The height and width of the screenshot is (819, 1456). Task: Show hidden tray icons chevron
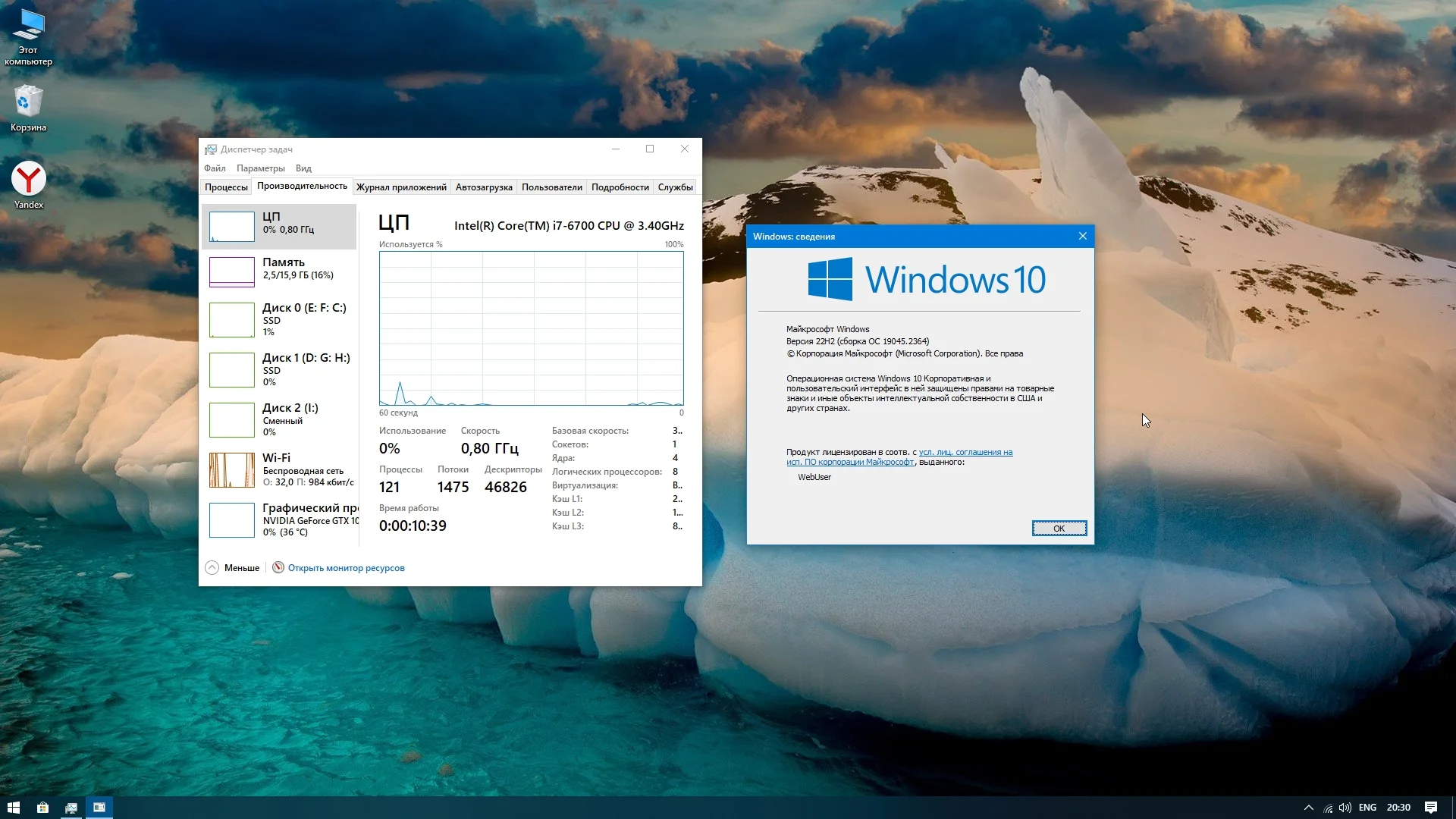pos(1308,808)
